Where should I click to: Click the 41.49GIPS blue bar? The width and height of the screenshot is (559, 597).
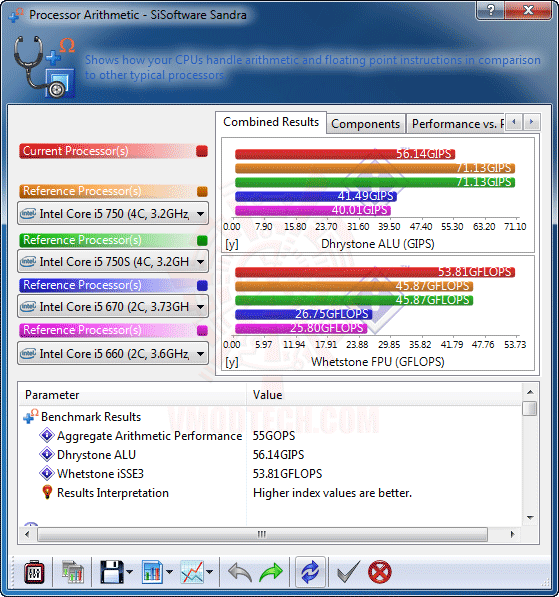pos(316,196)
